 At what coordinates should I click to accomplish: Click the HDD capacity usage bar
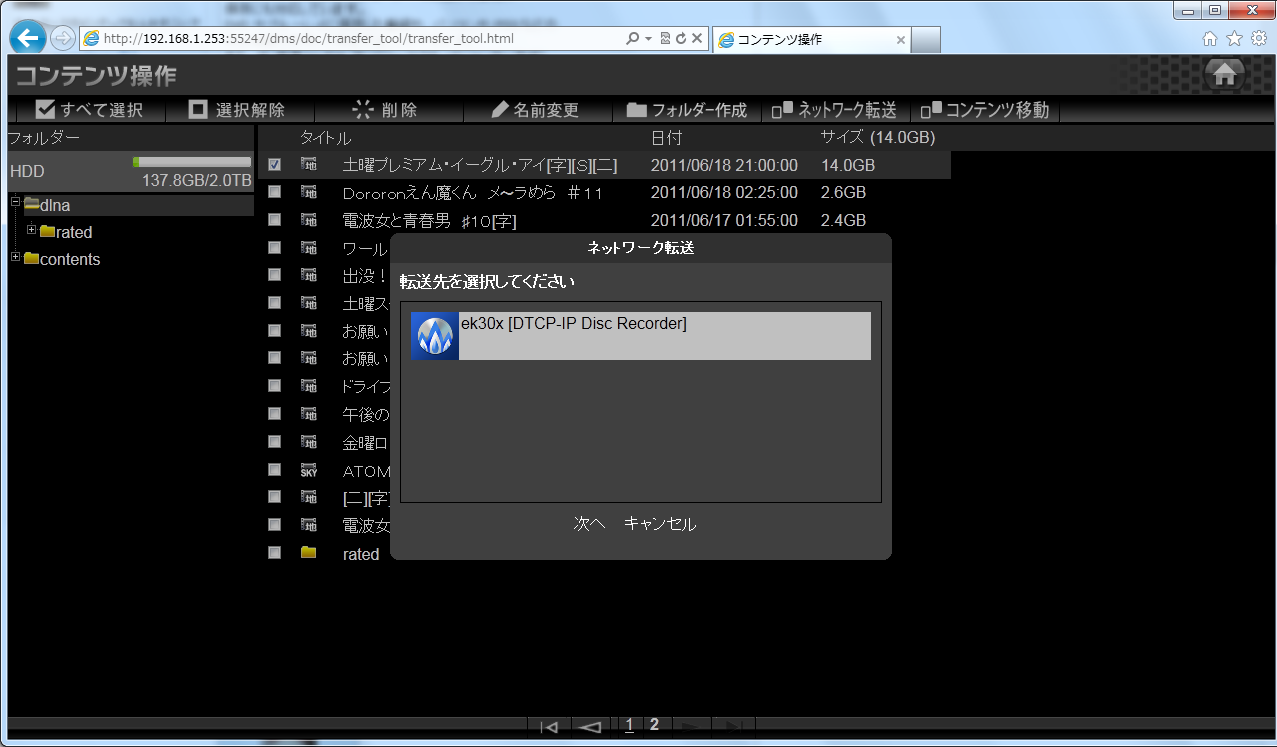[192, 161]
